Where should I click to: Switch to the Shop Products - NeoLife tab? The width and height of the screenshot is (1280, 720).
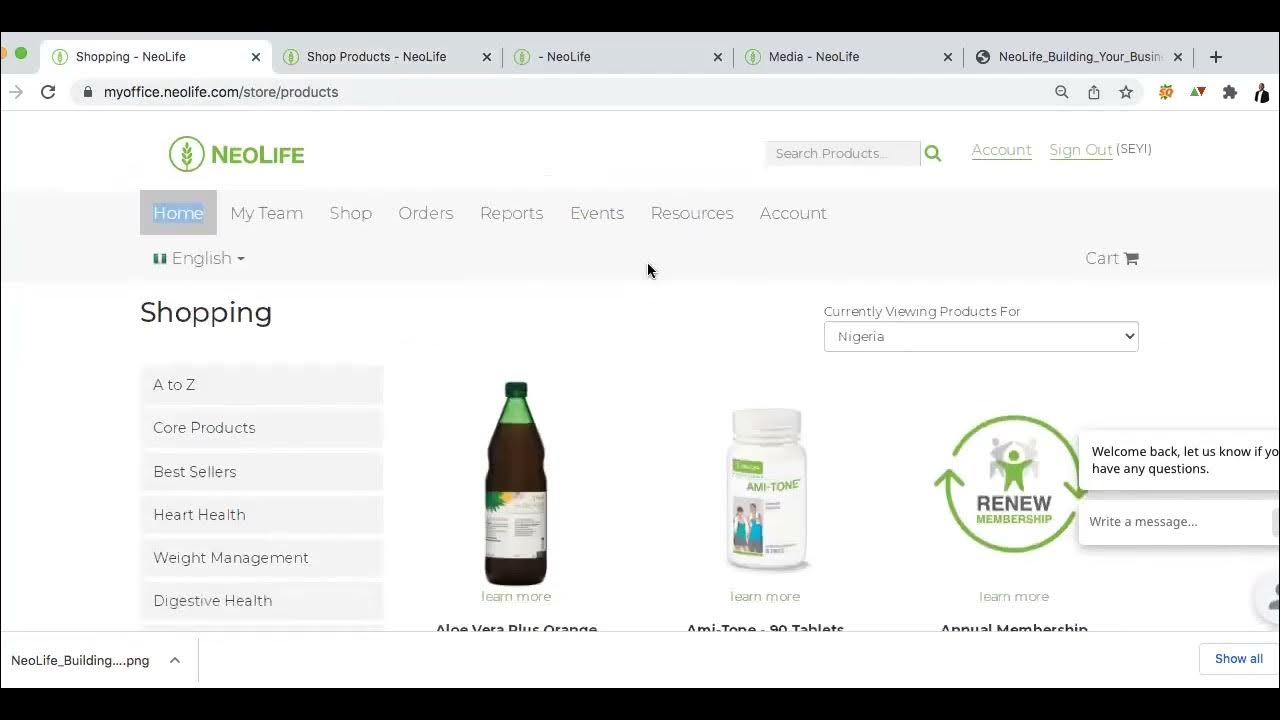(376, 57)
